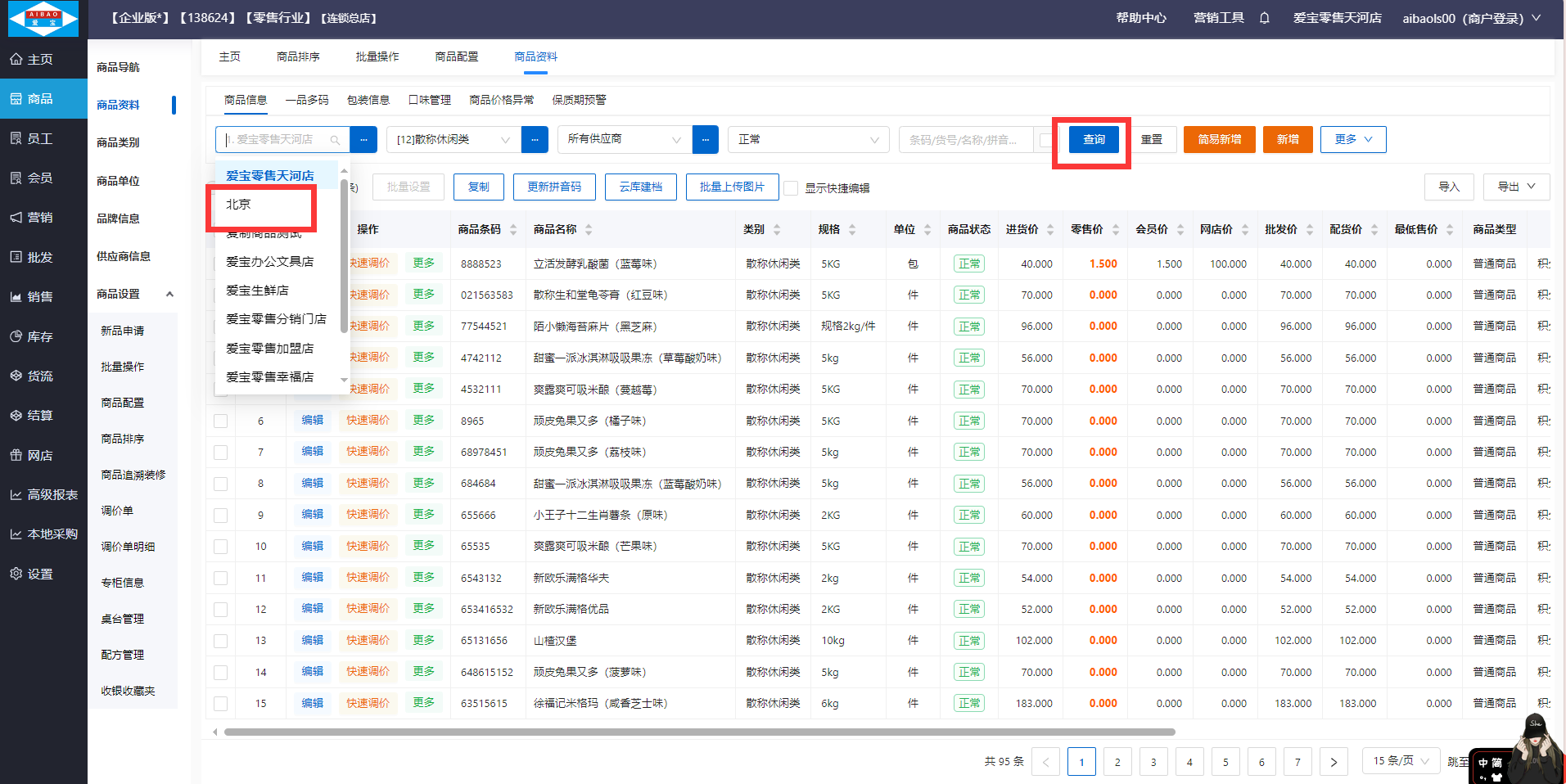Viewport: 1566px width, 784px height.
Task: Click 批量上传图片 button
Action: coord(732,187)
